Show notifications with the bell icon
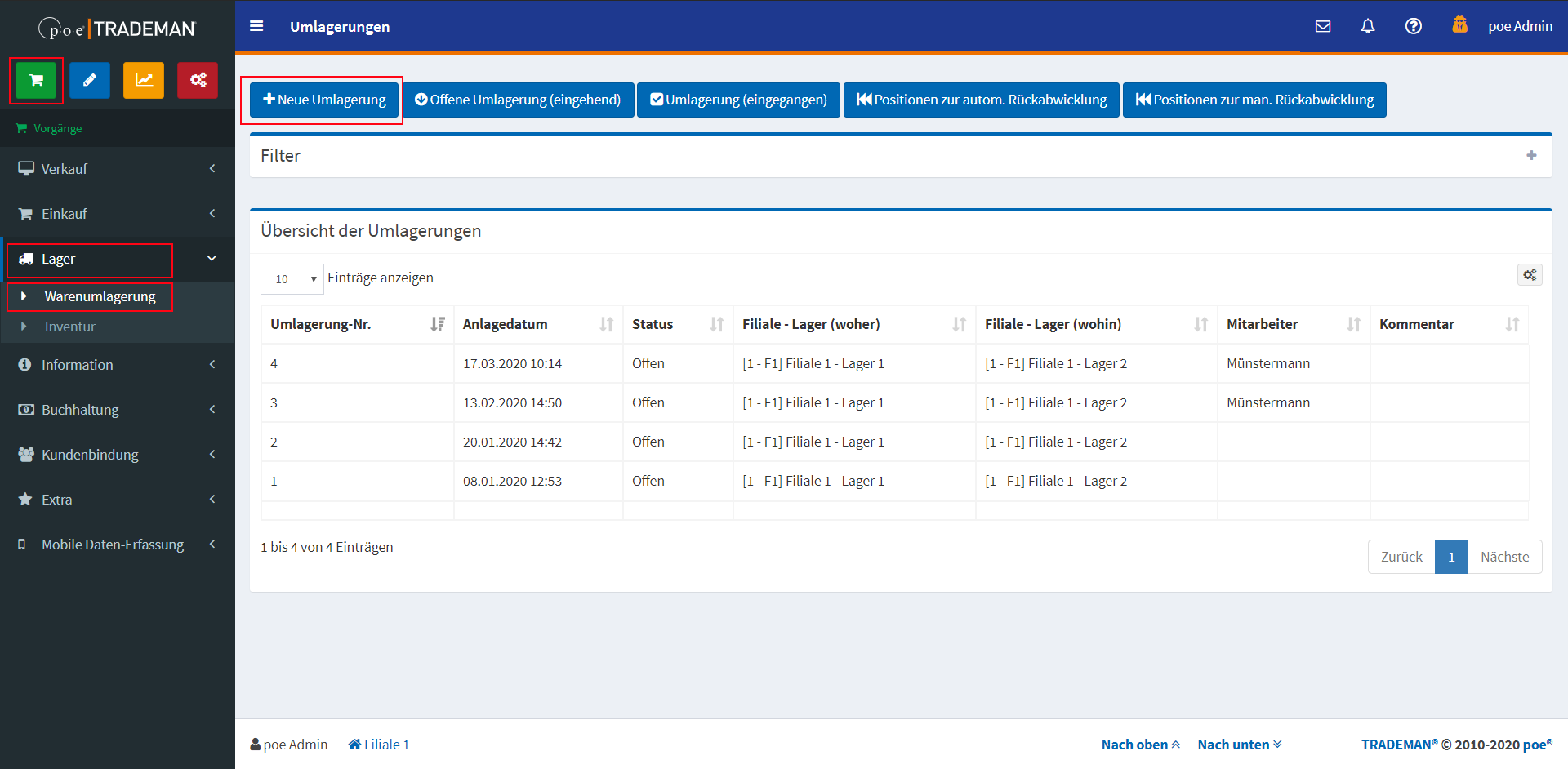The image size is (1568, 769). click(1368, 26)
